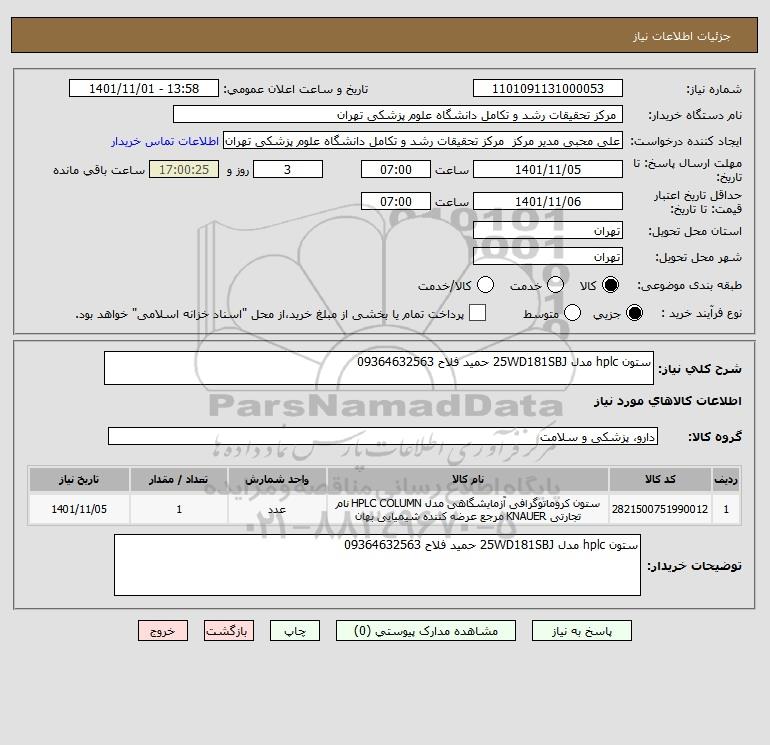Select the جزیی purchase type radio

coord(634,313)
